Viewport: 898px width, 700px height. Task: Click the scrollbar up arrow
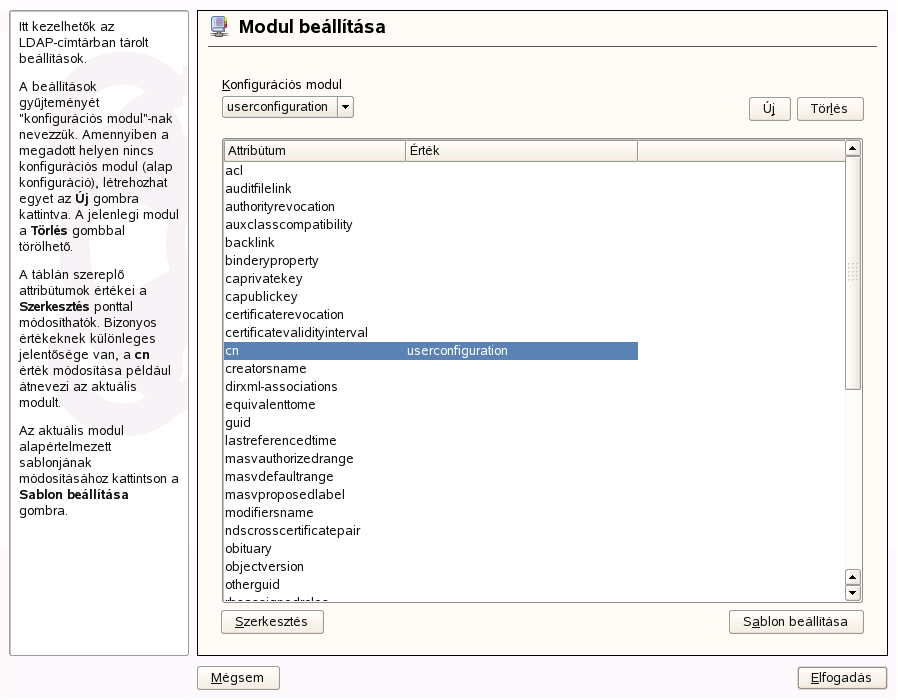[x=852, y=150]
